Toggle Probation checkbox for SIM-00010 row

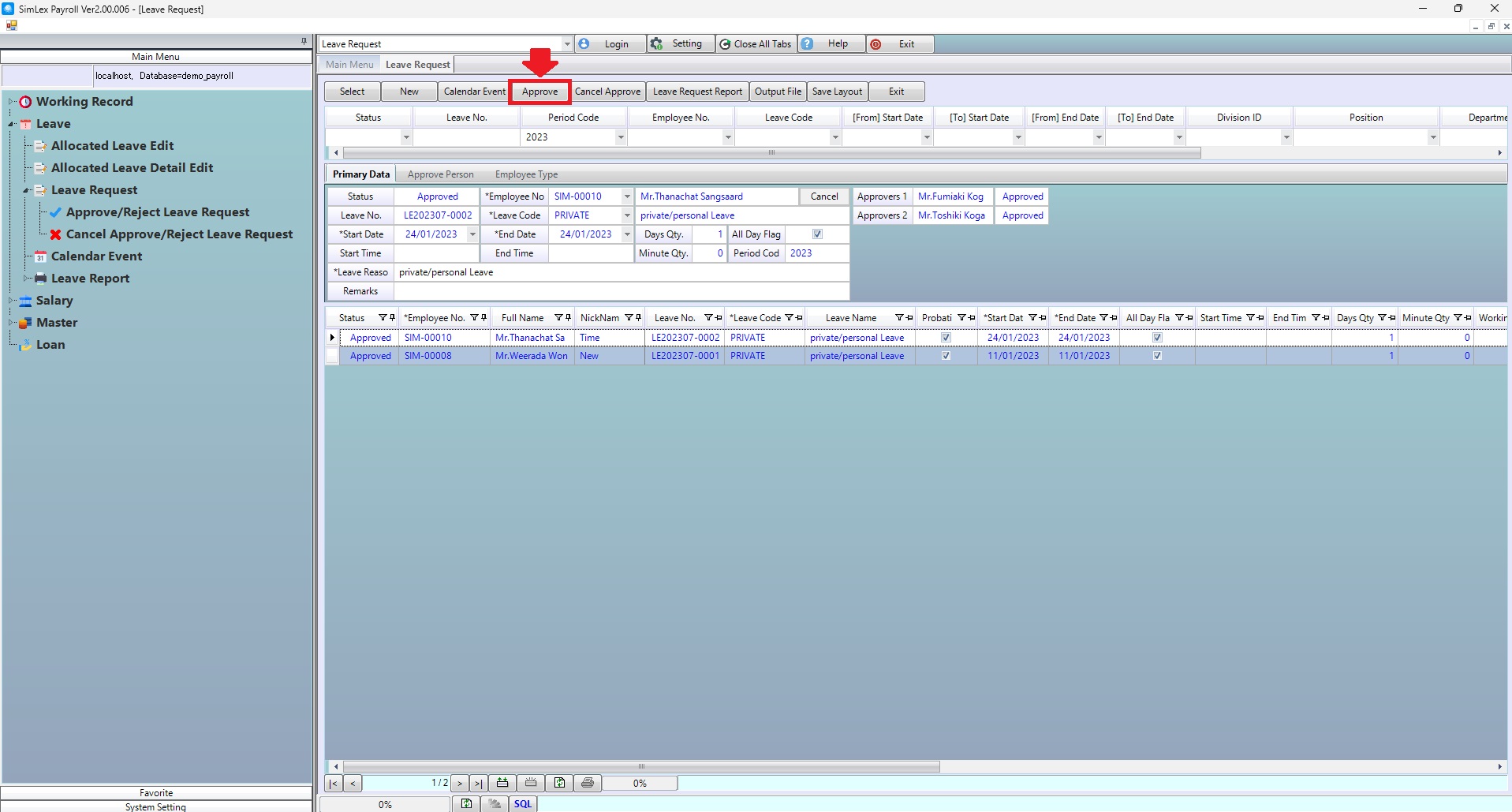click(x=946, y=338)
